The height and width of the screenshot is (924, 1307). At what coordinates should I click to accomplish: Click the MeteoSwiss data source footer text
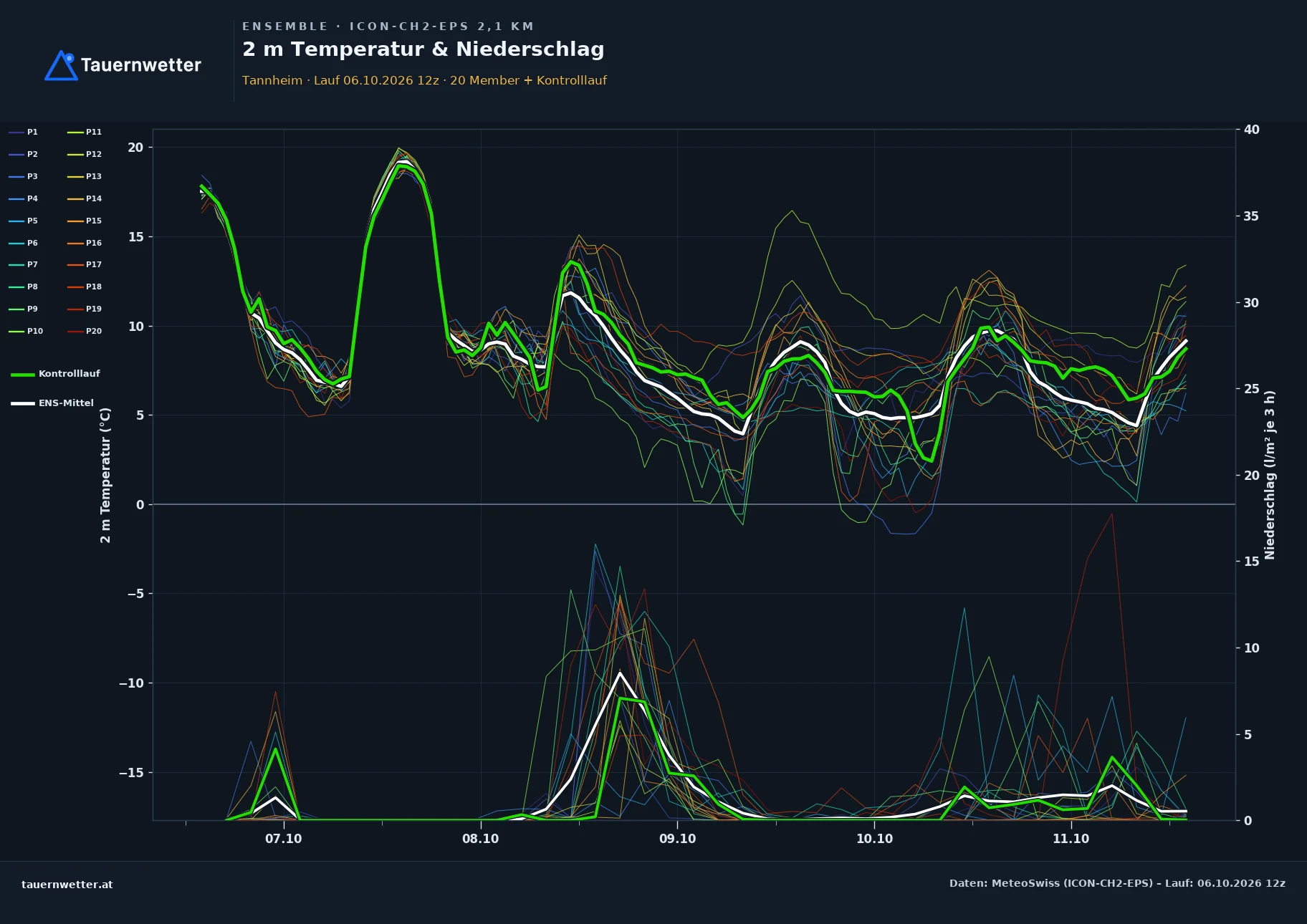[x=1117, y=883]
